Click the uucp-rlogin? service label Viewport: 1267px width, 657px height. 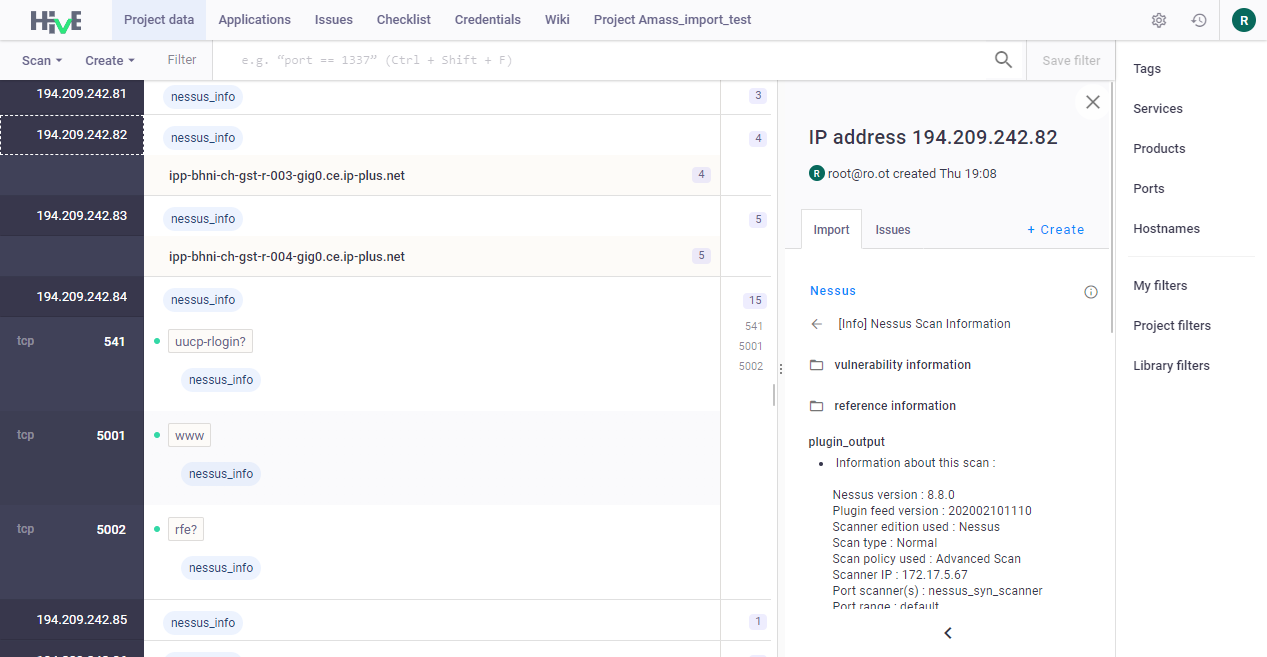click(210, 342)
